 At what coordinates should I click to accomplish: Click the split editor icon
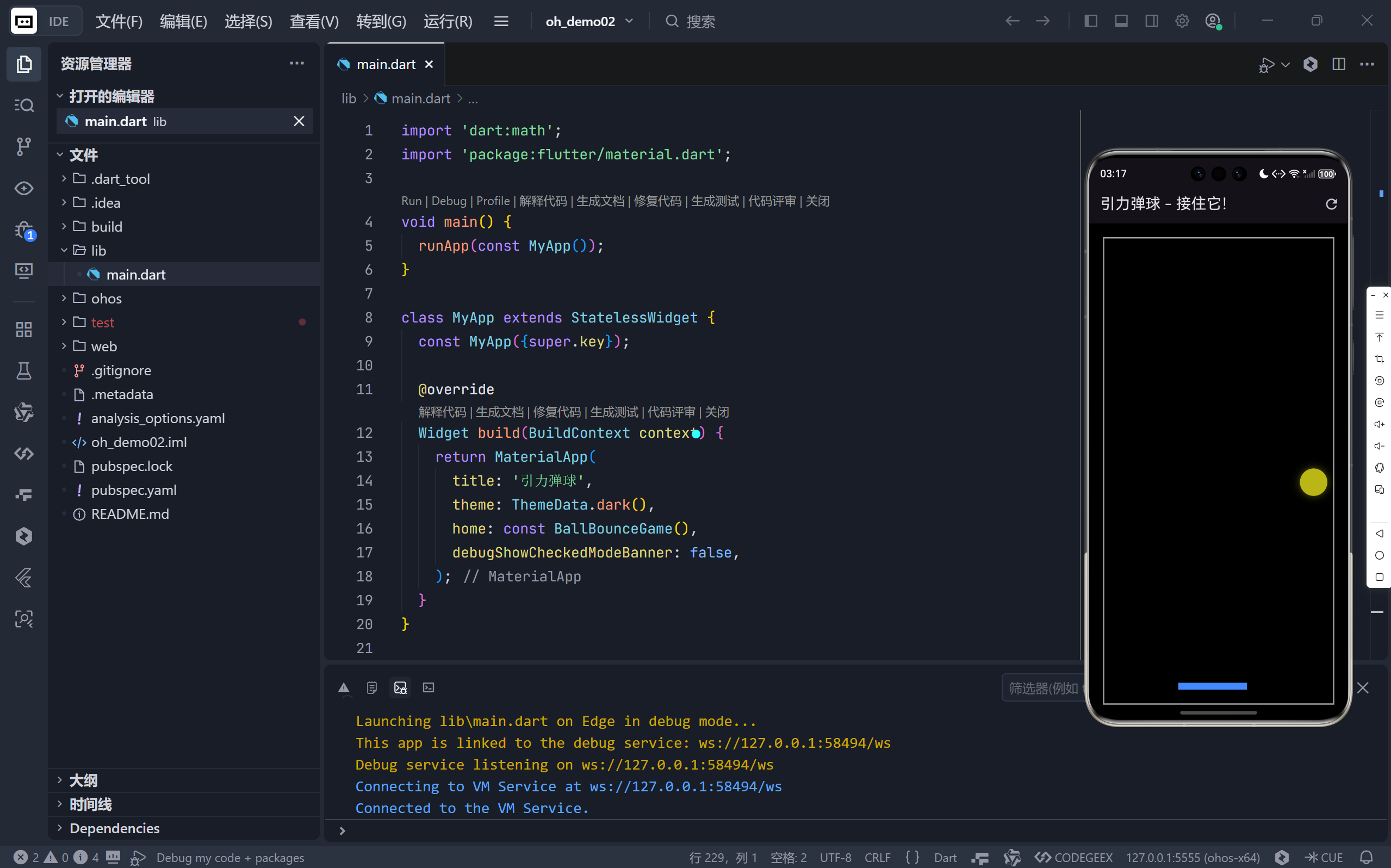(x=1339, y=64)
